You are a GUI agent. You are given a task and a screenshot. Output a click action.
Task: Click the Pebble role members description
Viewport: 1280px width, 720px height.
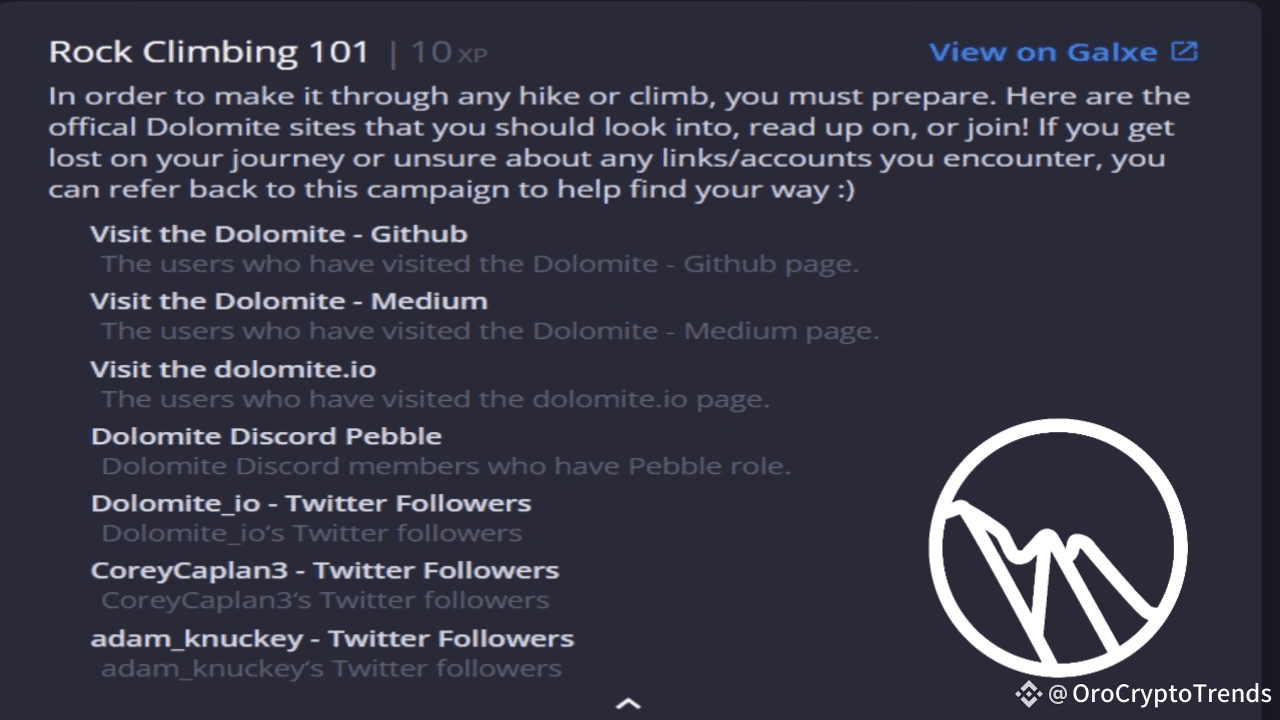446,466
